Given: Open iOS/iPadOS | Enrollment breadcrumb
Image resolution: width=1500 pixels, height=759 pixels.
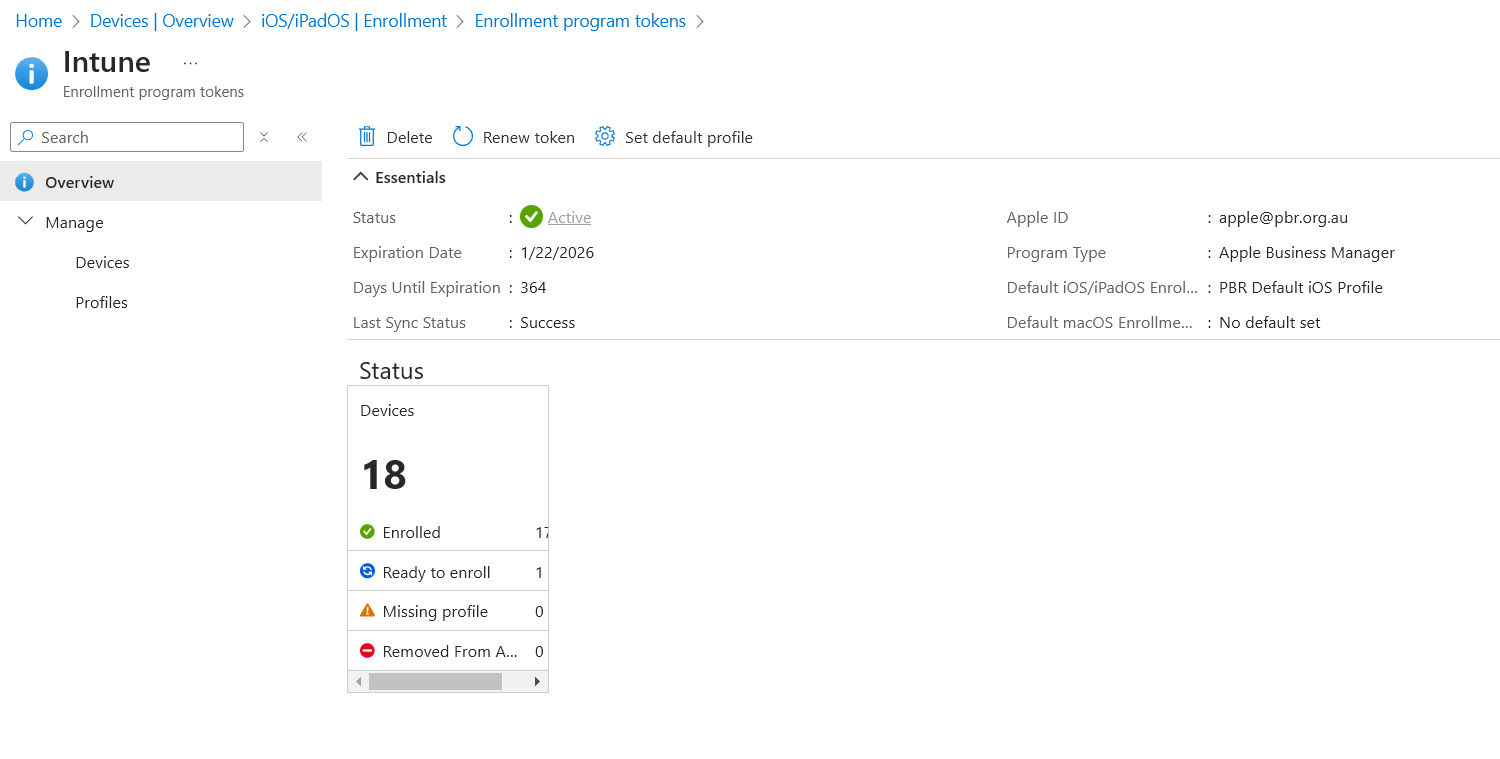Looking at the screenshot, I should pos(354,21).
